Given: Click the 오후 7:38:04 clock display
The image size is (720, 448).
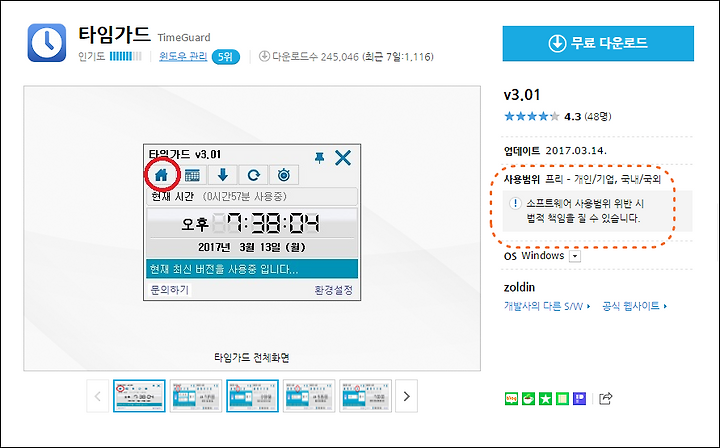Looking at the screenshot, I should pyautogui.click(x=251, y=224).
